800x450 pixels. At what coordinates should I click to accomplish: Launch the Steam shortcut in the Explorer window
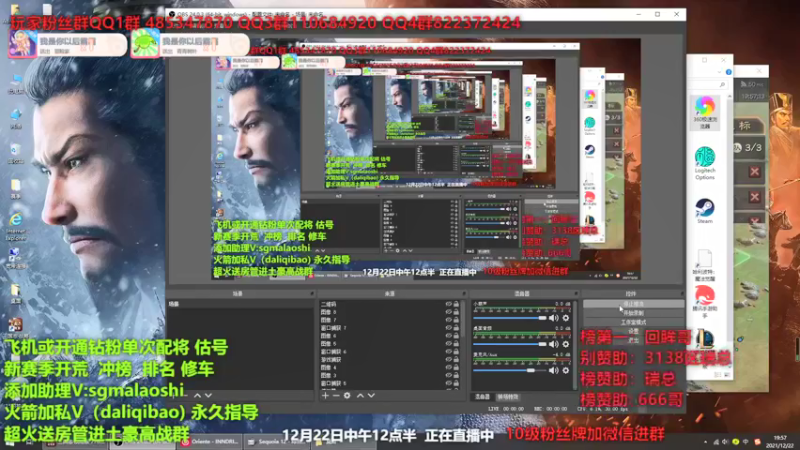tap(705, 211)
